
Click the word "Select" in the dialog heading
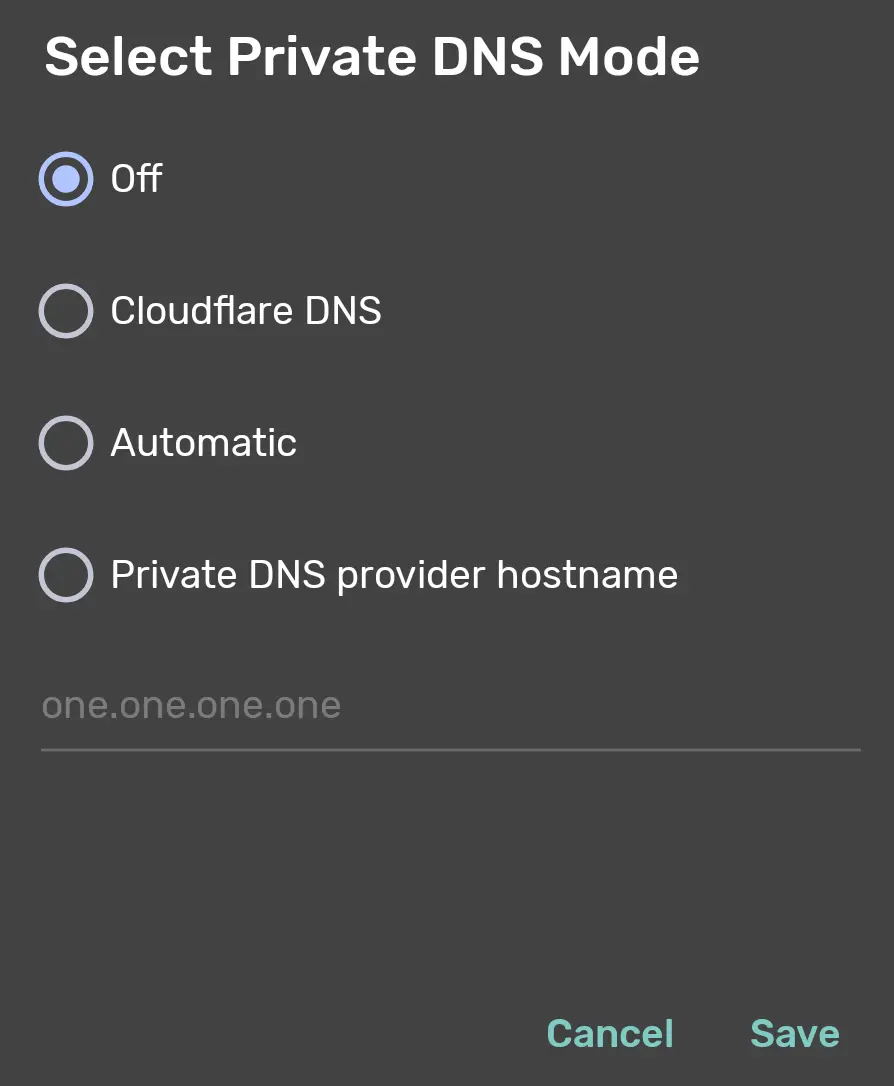(x=128, y=57)
